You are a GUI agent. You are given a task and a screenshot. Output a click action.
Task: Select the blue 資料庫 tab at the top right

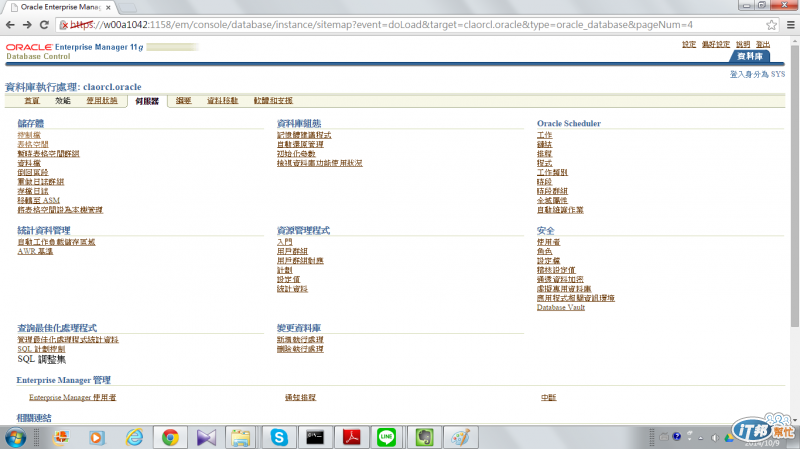(750, 56)
